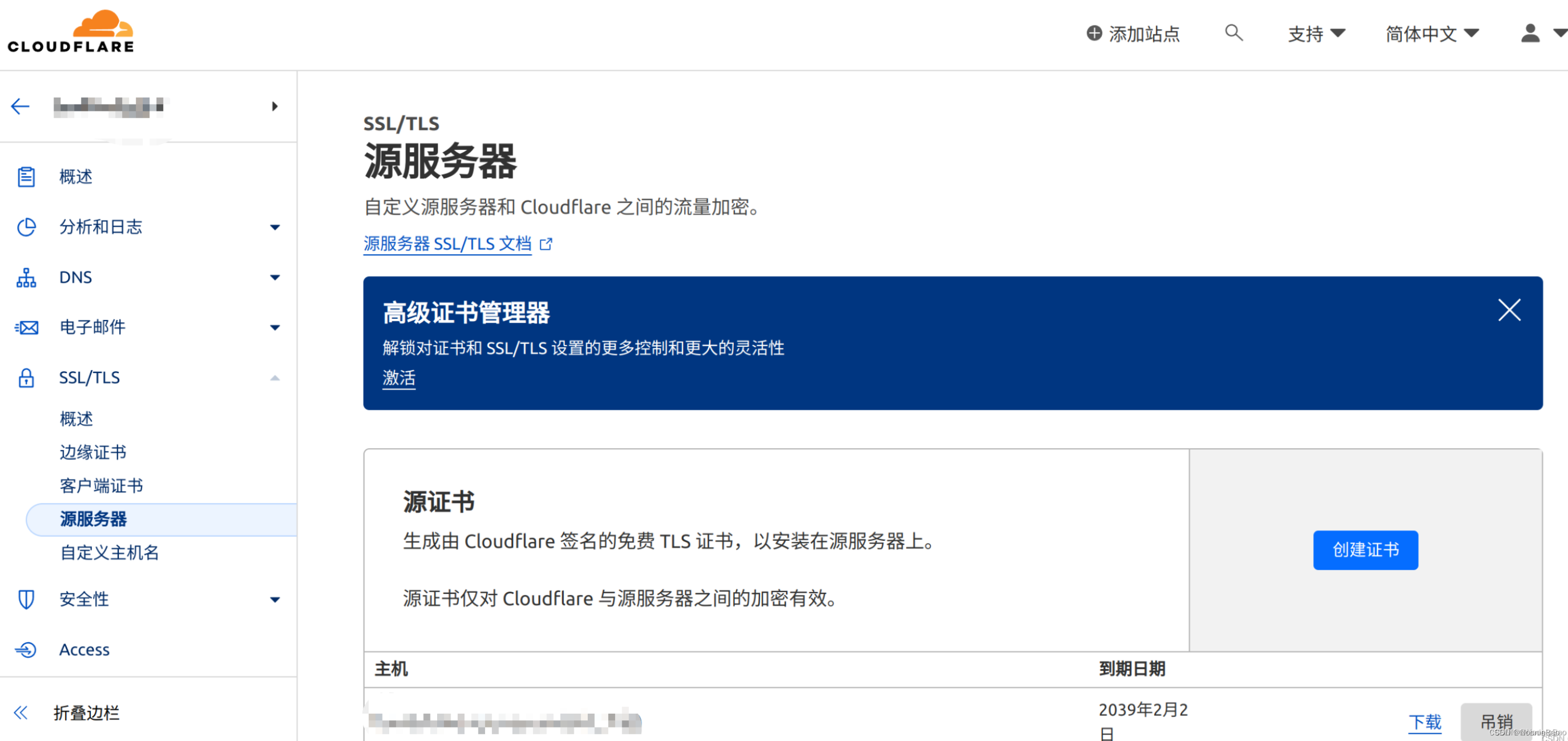Select 自定义主机名 in the sidebar
The width and height of the screenshot is (1568, 741).
[x=109, y=553]
